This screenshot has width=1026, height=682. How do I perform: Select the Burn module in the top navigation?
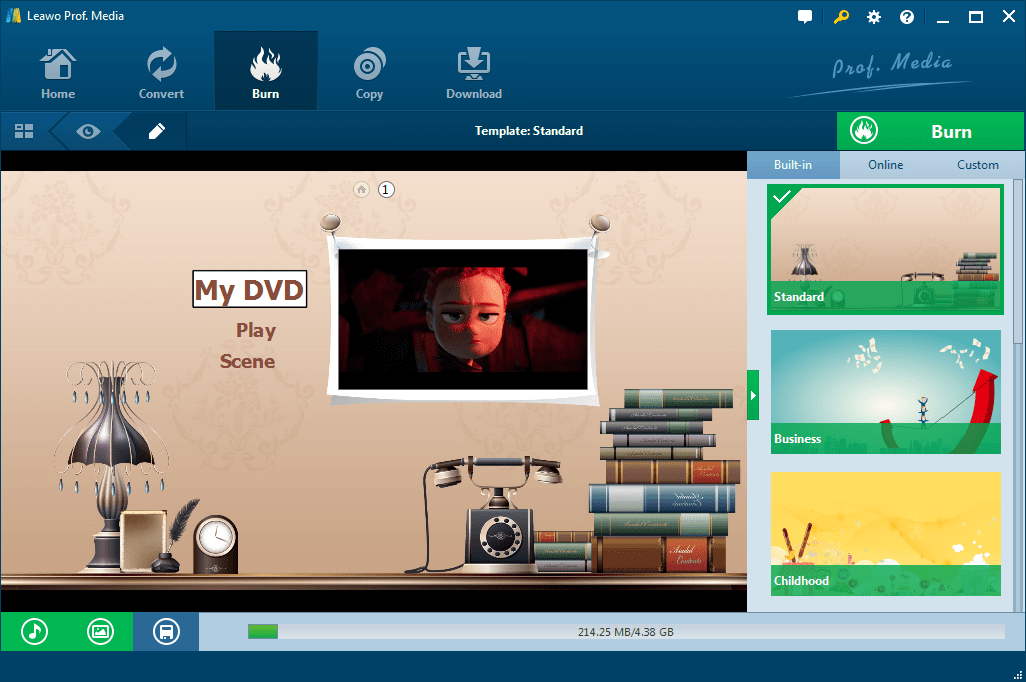click(265, 70)
